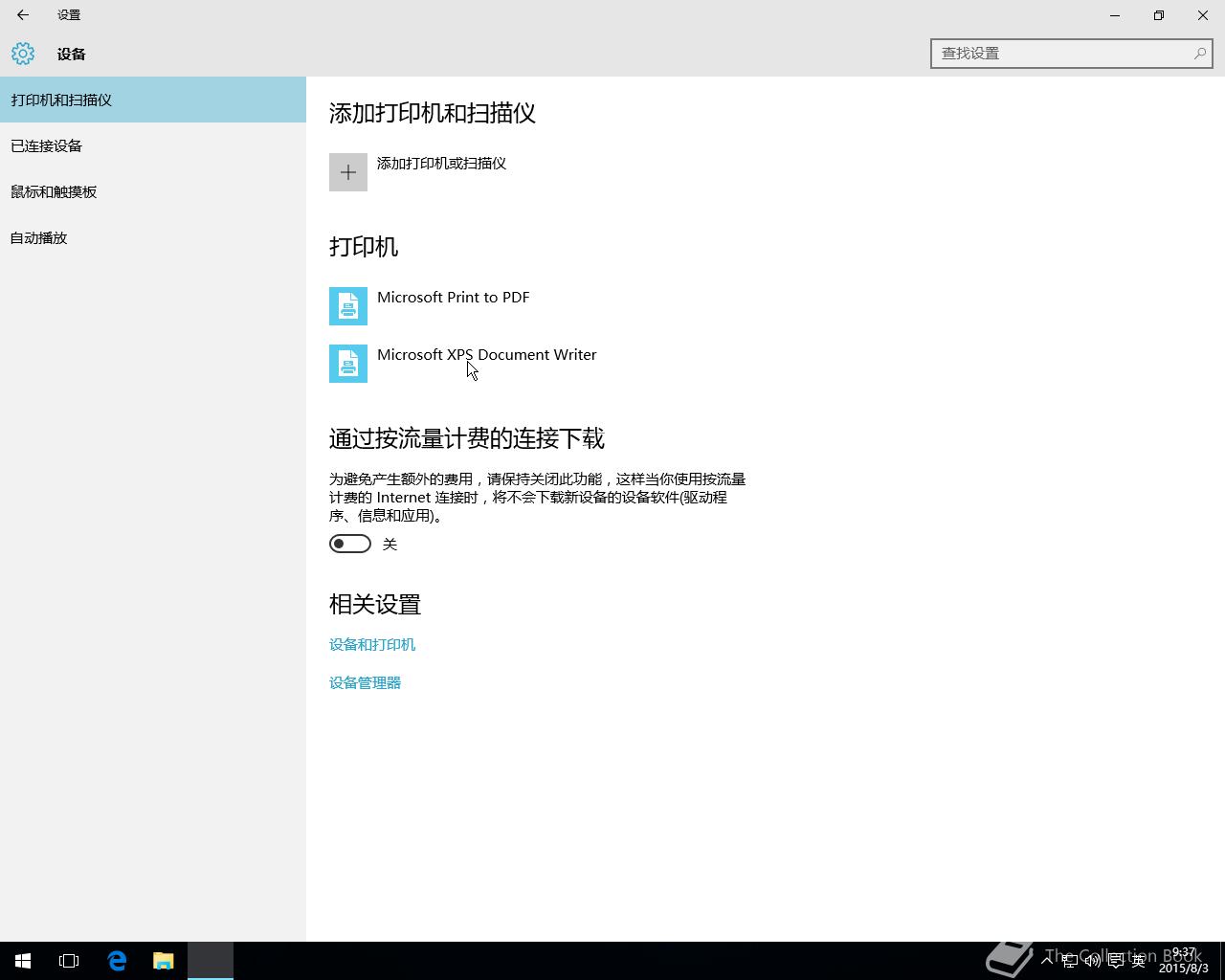Click the 英 input method indicator

1138,961
